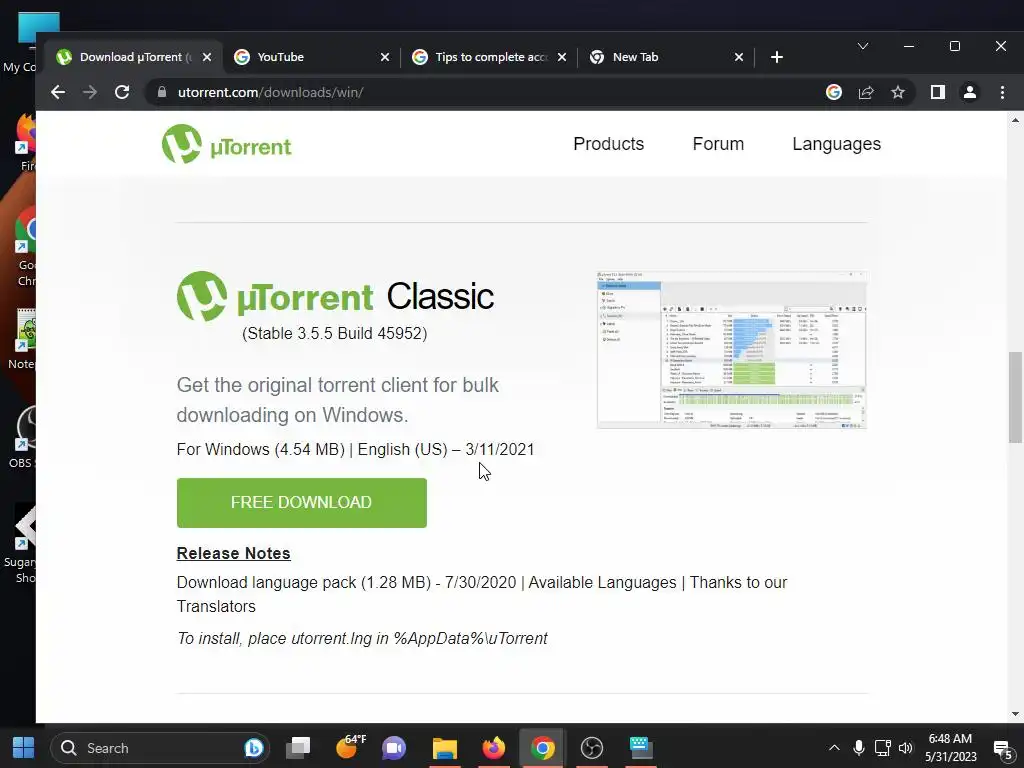Open the Languages menu

[837, 144]
